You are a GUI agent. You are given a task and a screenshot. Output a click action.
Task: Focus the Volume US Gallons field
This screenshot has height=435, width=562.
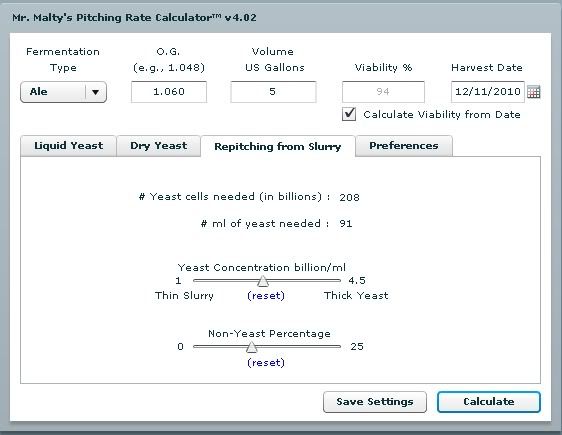273,92
